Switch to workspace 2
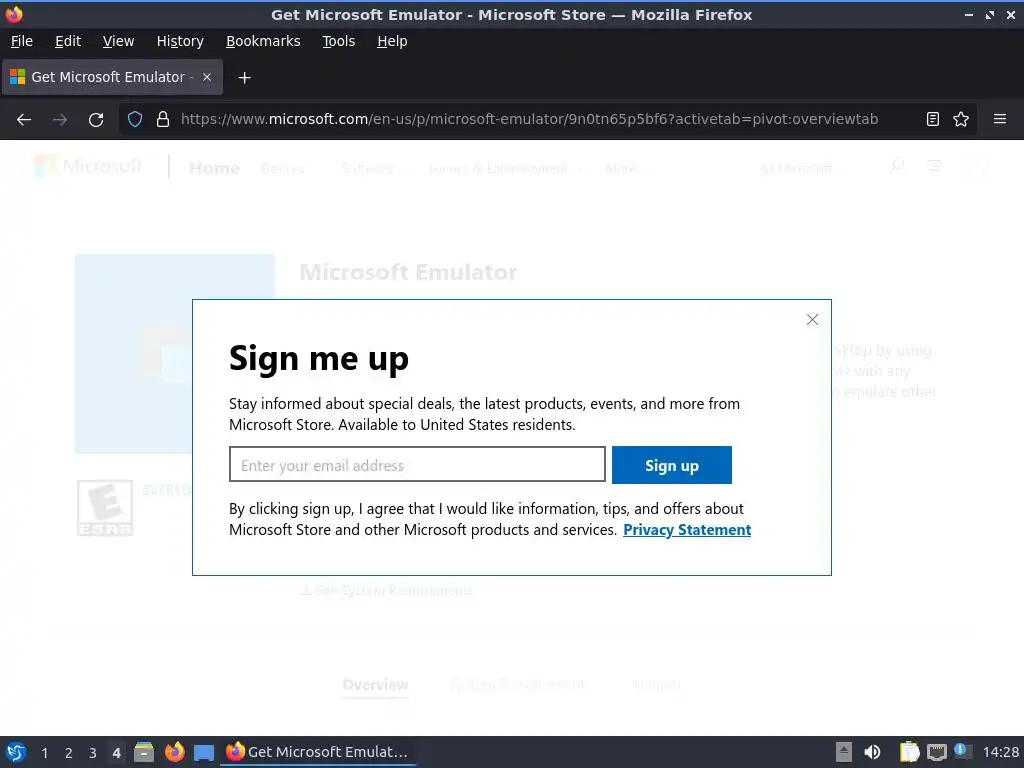Image resolution: width=1024 pixels, height=768 pixels. coord(69,753)
